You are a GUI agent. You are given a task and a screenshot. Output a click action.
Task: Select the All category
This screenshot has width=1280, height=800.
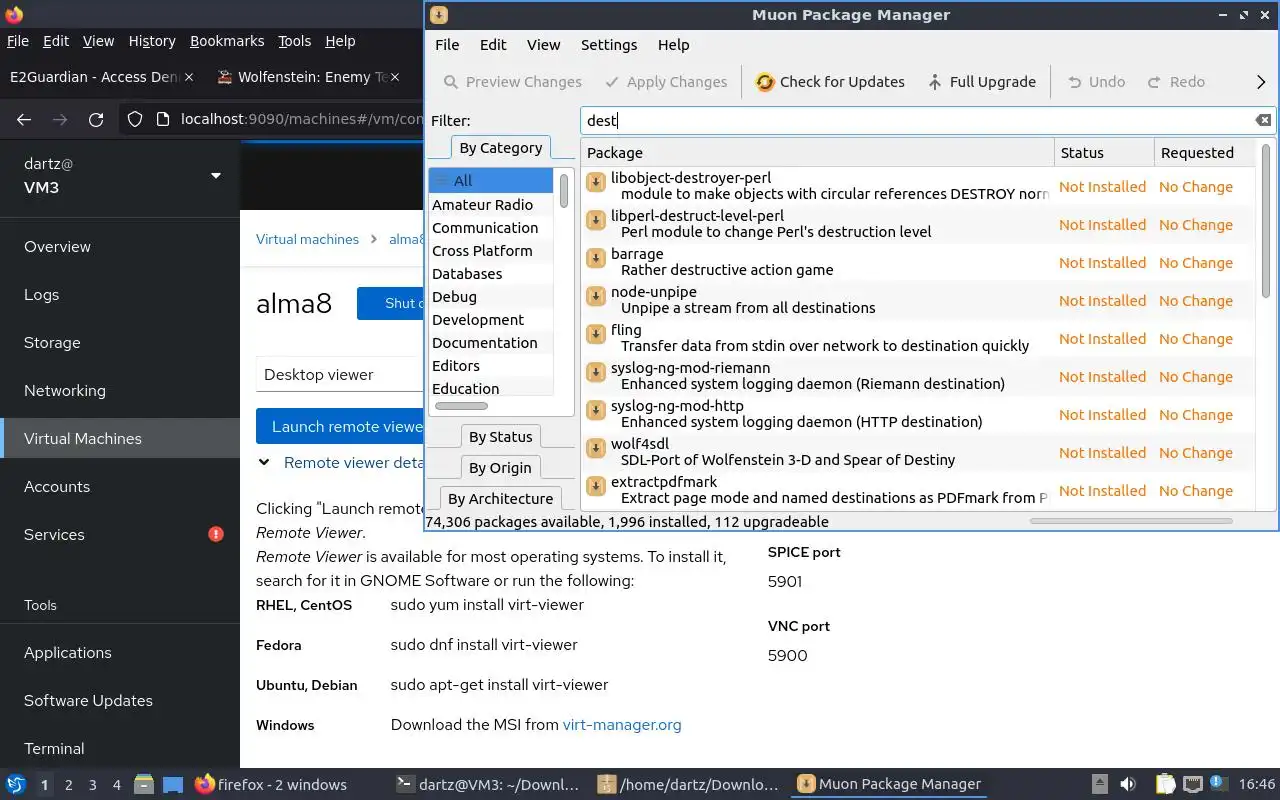[x=491, y=181]
